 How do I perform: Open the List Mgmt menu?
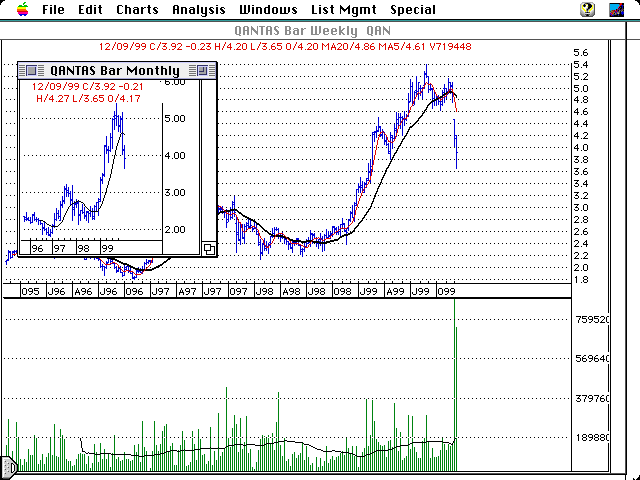point(344,9)
